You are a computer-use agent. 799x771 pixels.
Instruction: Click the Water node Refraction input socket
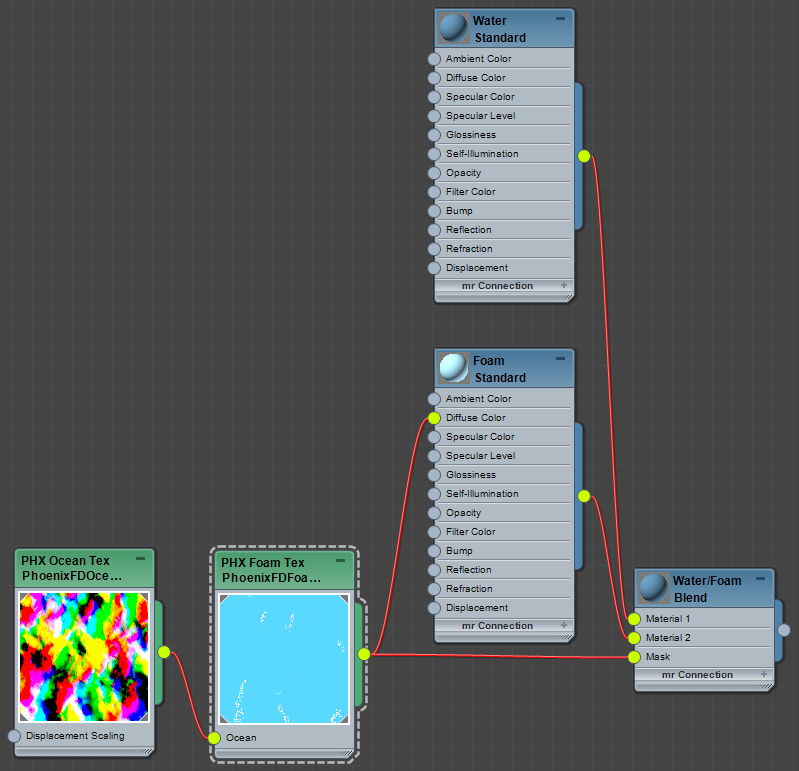(434, 249)
